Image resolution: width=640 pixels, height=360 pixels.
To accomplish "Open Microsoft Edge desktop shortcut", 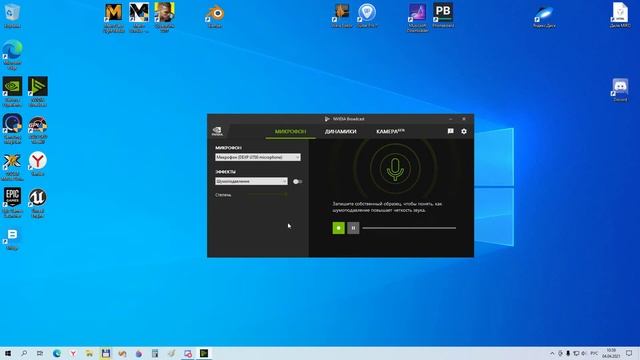I will [12, 55].
